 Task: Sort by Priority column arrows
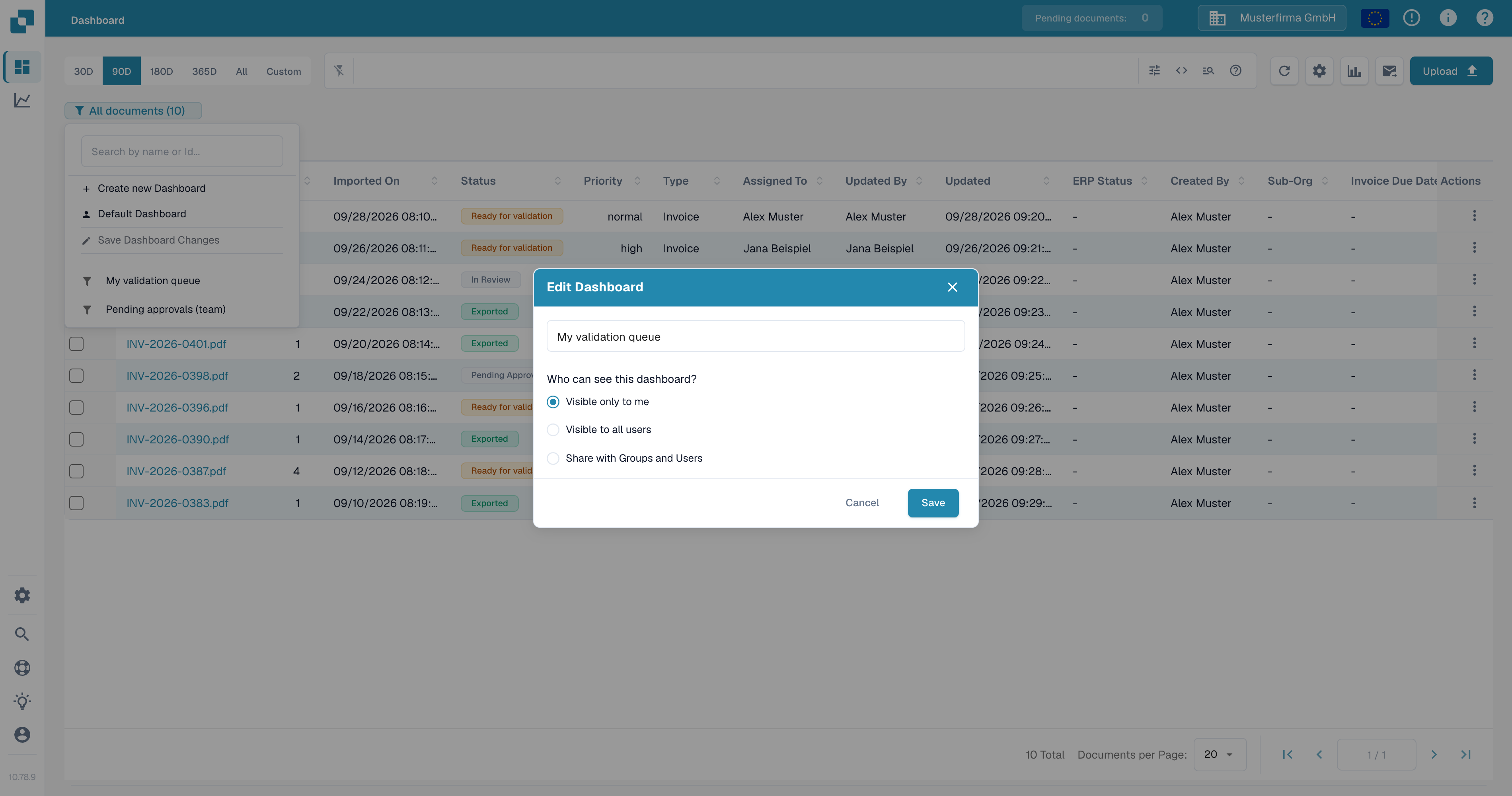[x=637, y=181]
